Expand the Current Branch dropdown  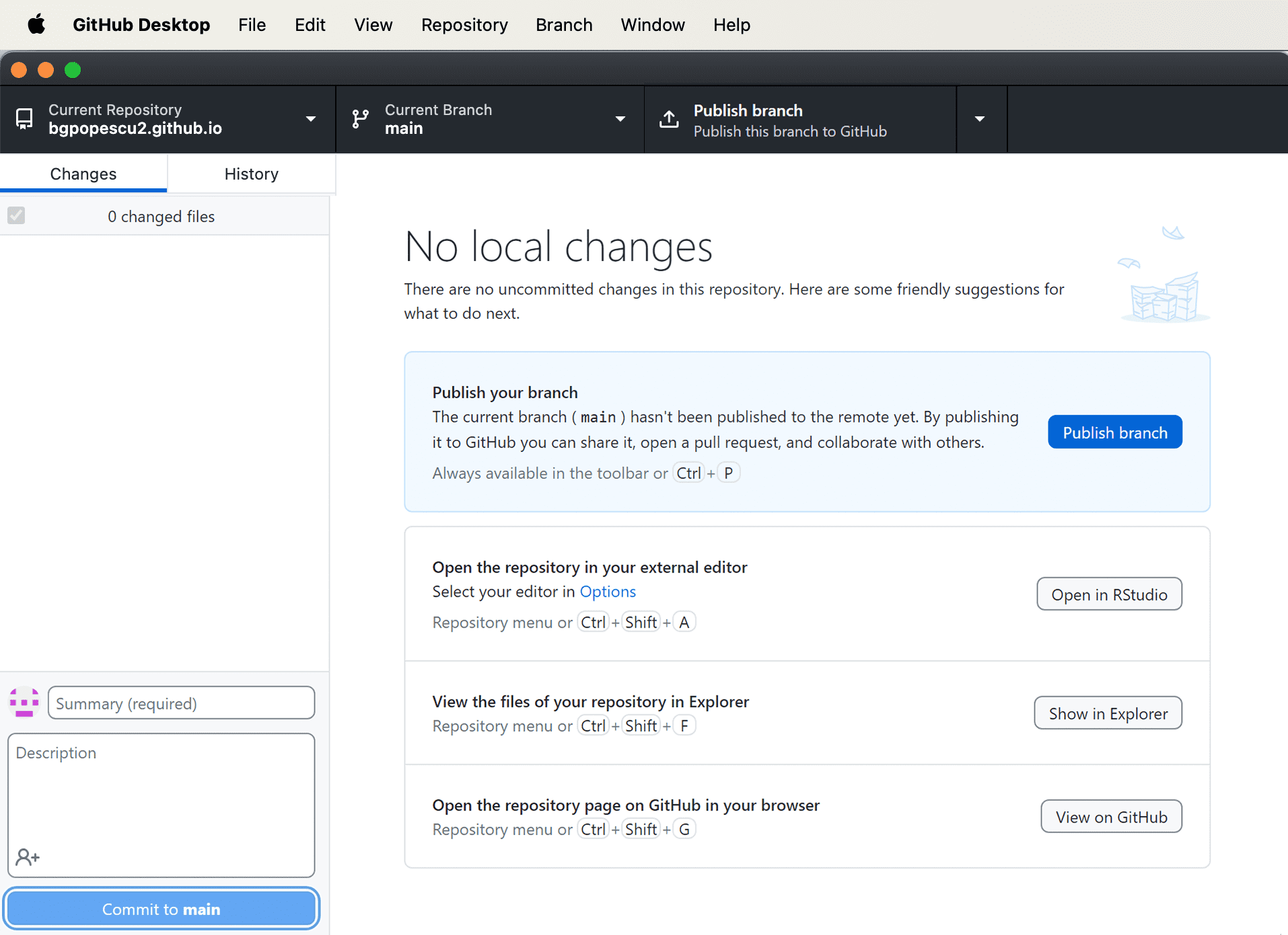pos(620,119)
